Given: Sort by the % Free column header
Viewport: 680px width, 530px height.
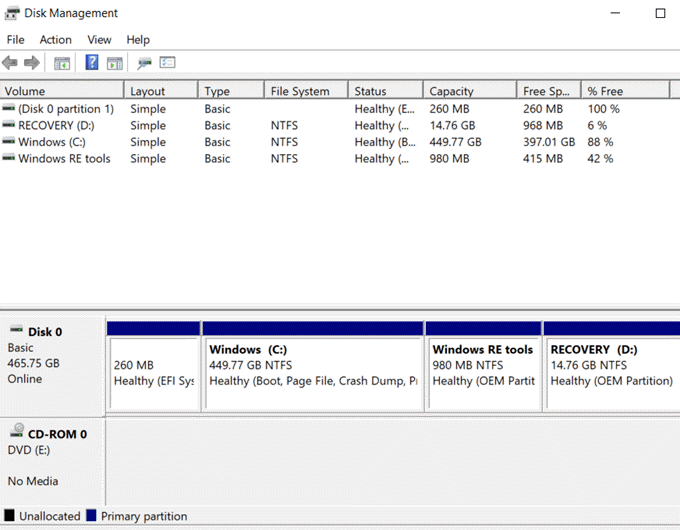Looking at the screenshot, I should pyautogui.click(x=625, y=91).
